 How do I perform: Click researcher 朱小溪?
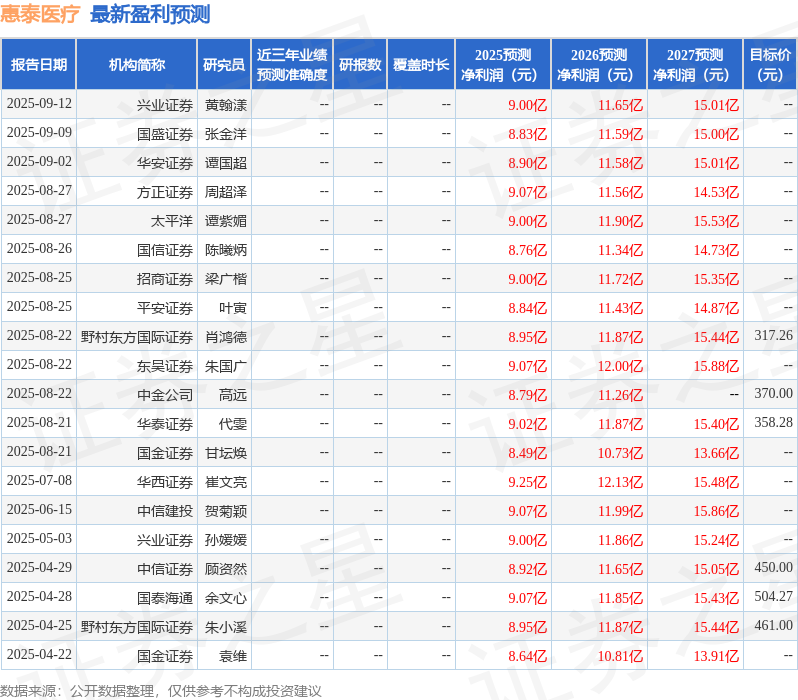tap(226, 628)
